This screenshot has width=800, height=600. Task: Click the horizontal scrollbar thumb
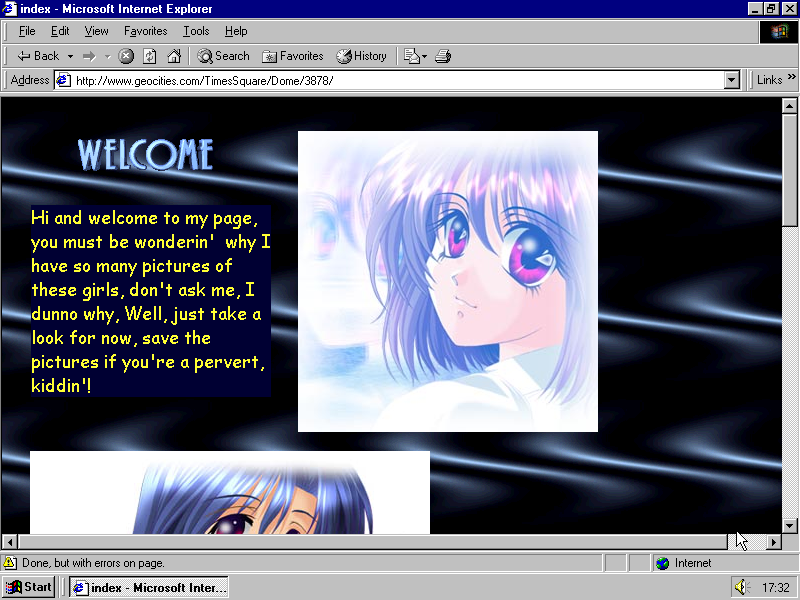point(372,542)
